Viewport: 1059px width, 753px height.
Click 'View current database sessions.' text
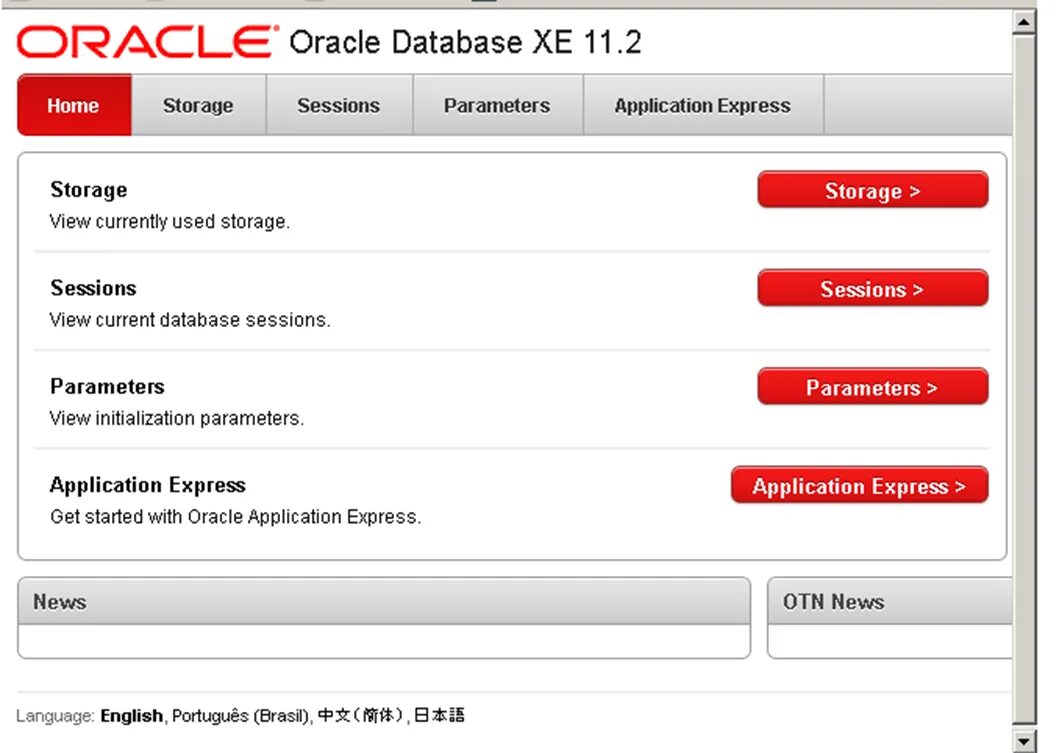point(190,319)
